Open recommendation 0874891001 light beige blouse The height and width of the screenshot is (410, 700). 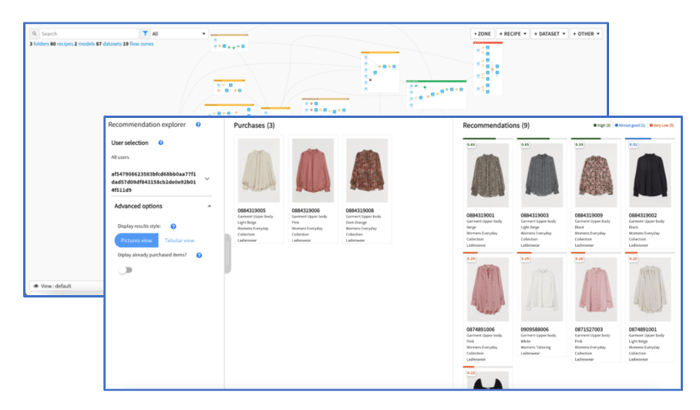point(650,289)
